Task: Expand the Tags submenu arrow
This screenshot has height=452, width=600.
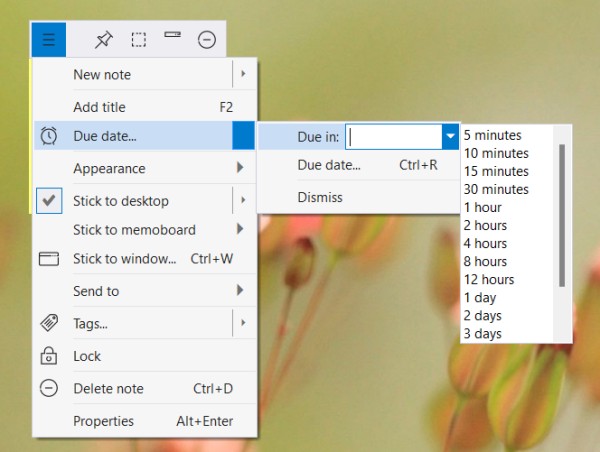Action: [243, 323]
